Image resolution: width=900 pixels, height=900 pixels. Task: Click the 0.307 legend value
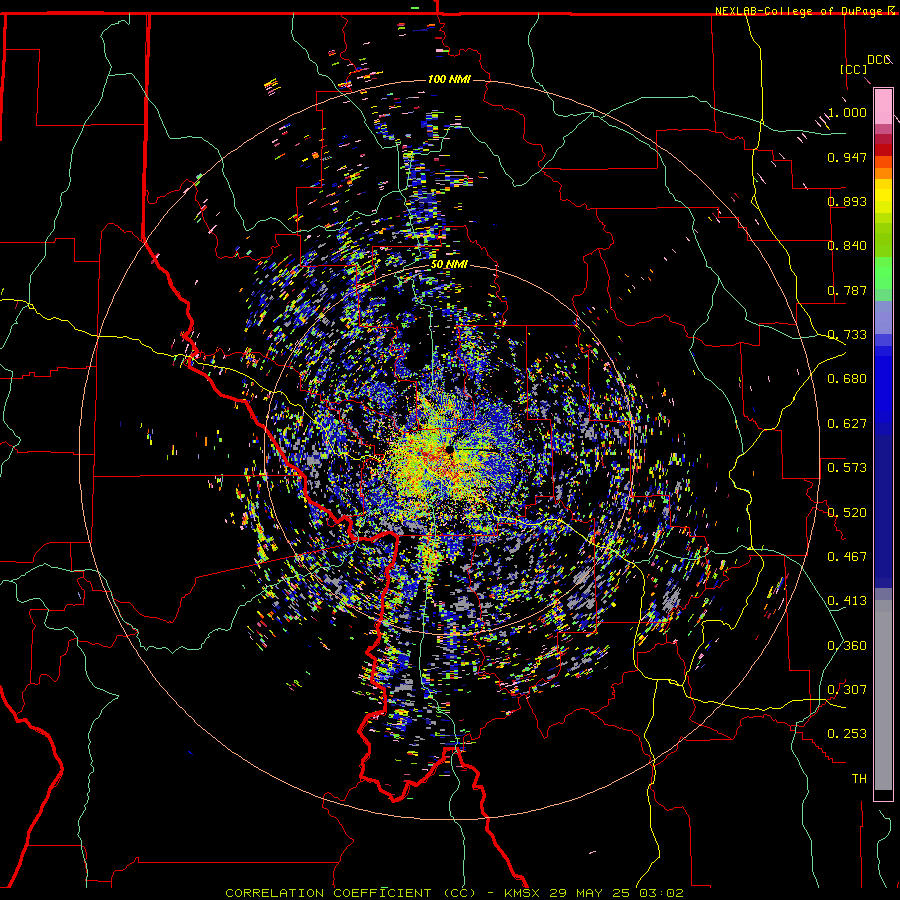pos(847,689)
